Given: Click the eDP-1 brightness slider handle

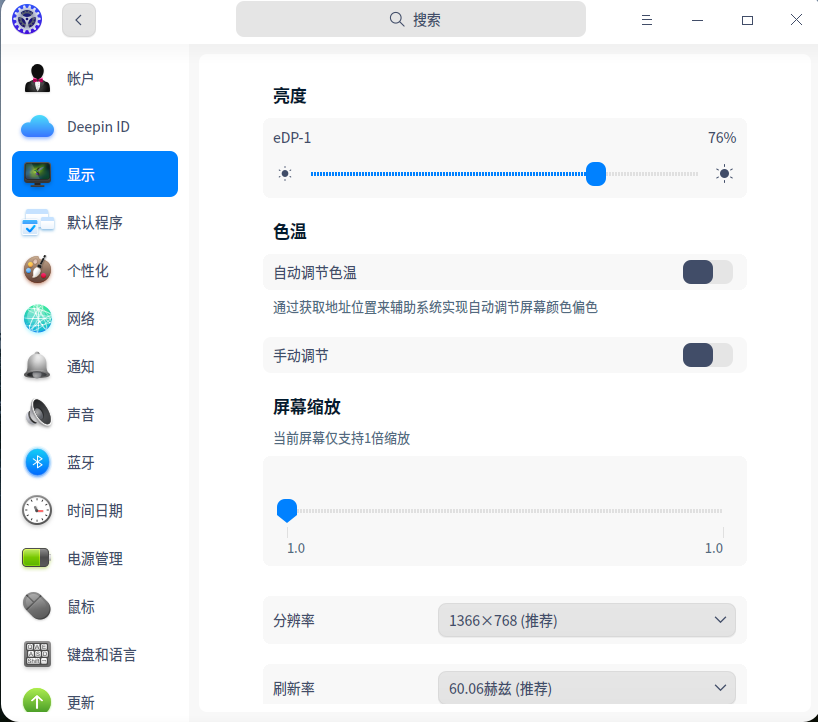Looking at the screenshot, I should point(596,174).
